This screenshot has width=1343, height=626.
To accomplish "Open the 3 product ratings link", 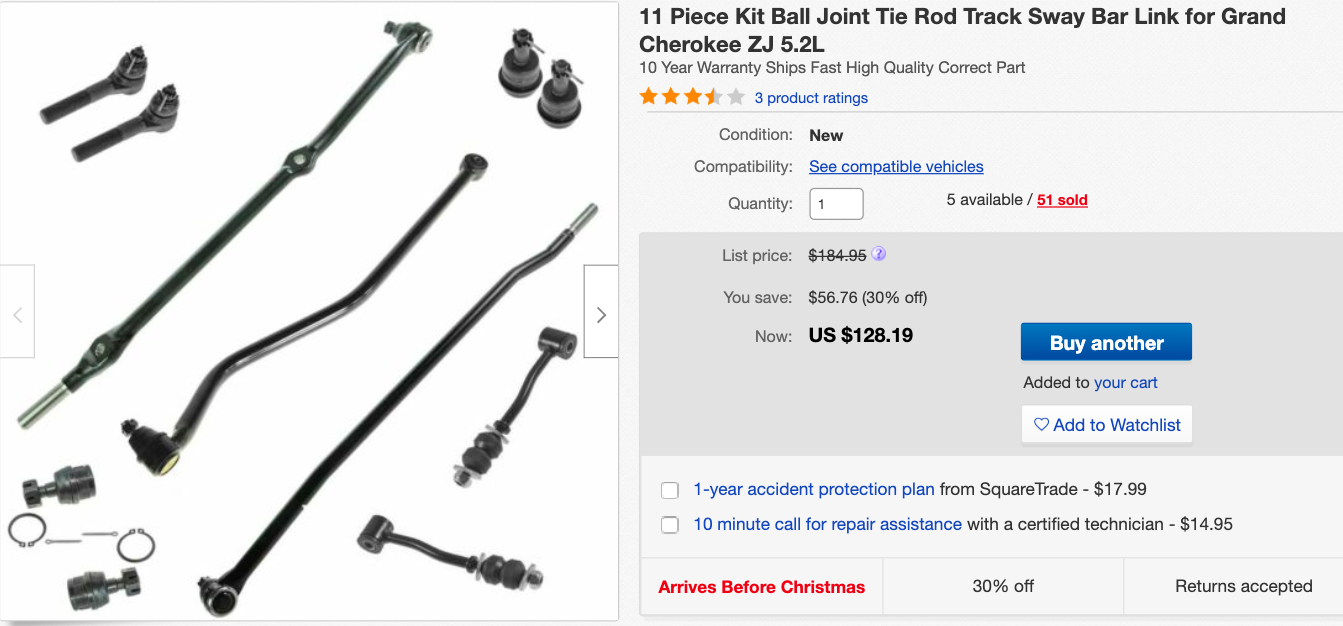I will tap(811, 98).
